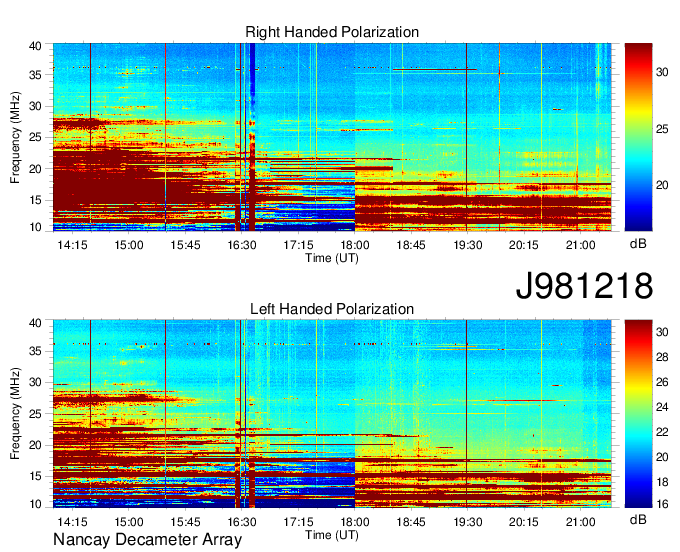
Task: Click 18:00 time tick on Left Handed plot
Action: (x=355, y=522)
